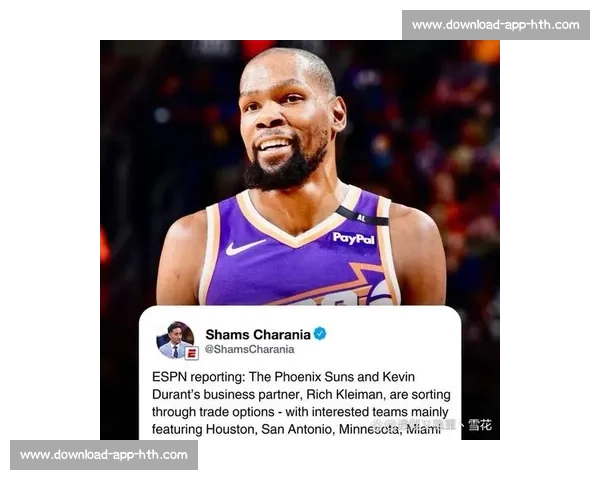
Task: Click the @ShamsCharania handle
Action: (x=249, y=349)
